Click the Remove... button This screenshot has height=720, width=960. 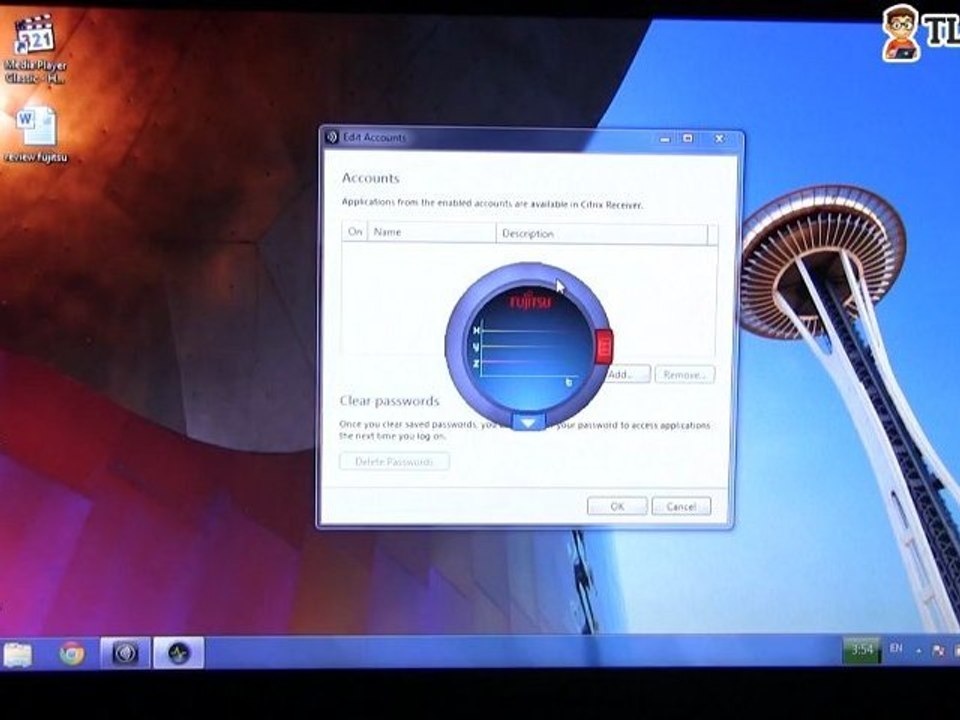(x=684, y=374)
